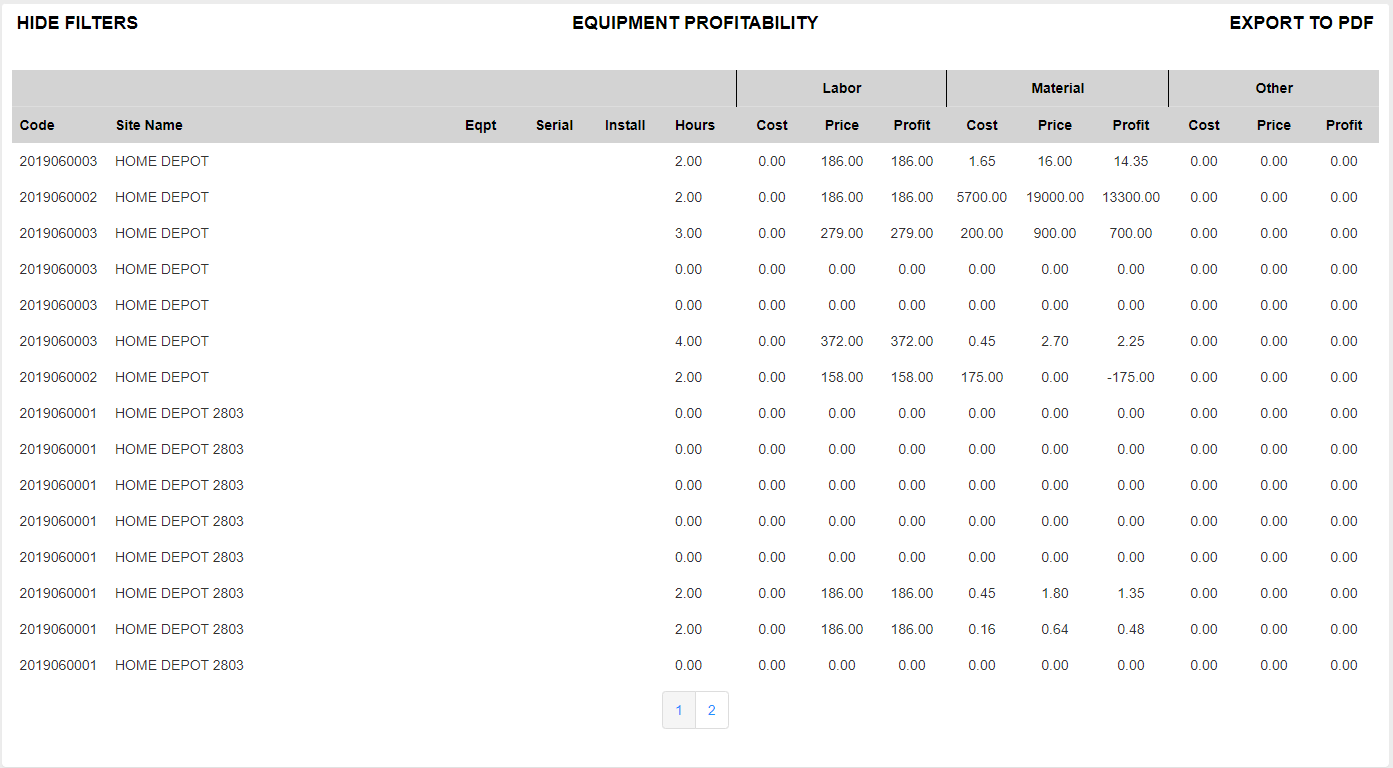Click the HIDE FILTERS button
The height and width of the screenshot is (768, 1393).
(x=77, y=23)
